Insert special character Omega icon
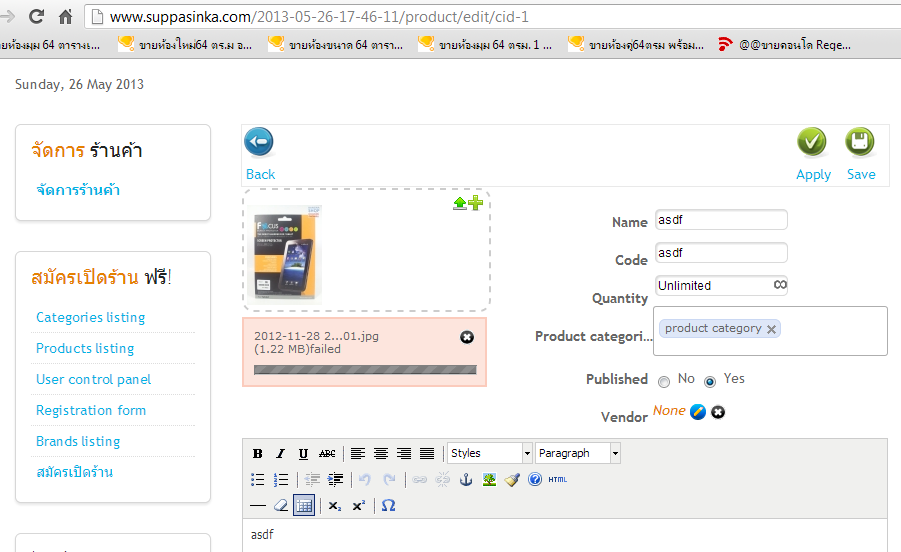Screen dimensions: 901x552 [388, 506]
